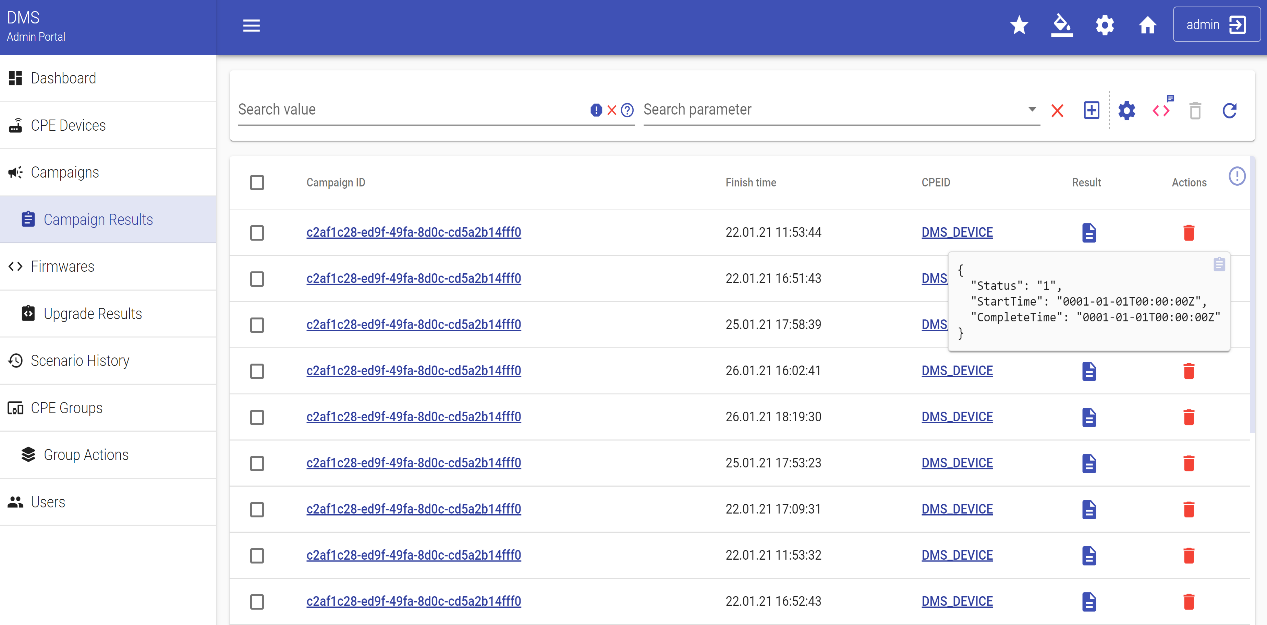This screenshot has width=1267, height=625.
Task: Open the table column info icon
Action: point(1237,177)
